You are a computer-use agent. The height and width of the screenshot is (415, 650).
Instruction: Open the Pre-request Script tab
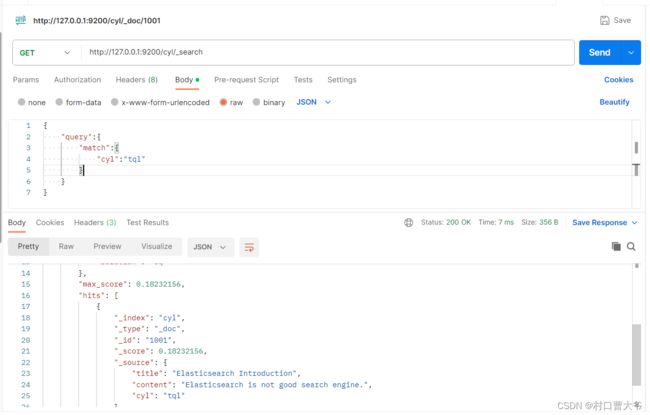click(247, 80)
